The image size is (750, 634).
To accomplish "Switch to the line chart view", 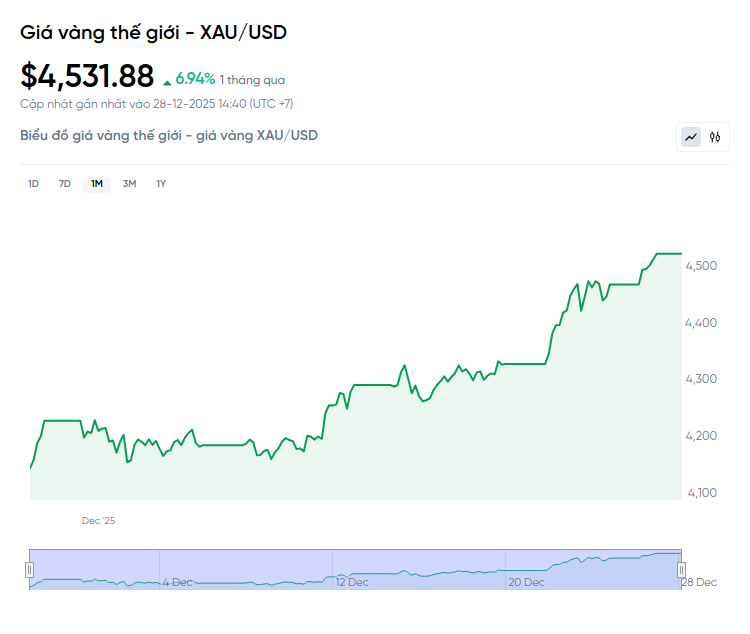I will pos(691,137).
